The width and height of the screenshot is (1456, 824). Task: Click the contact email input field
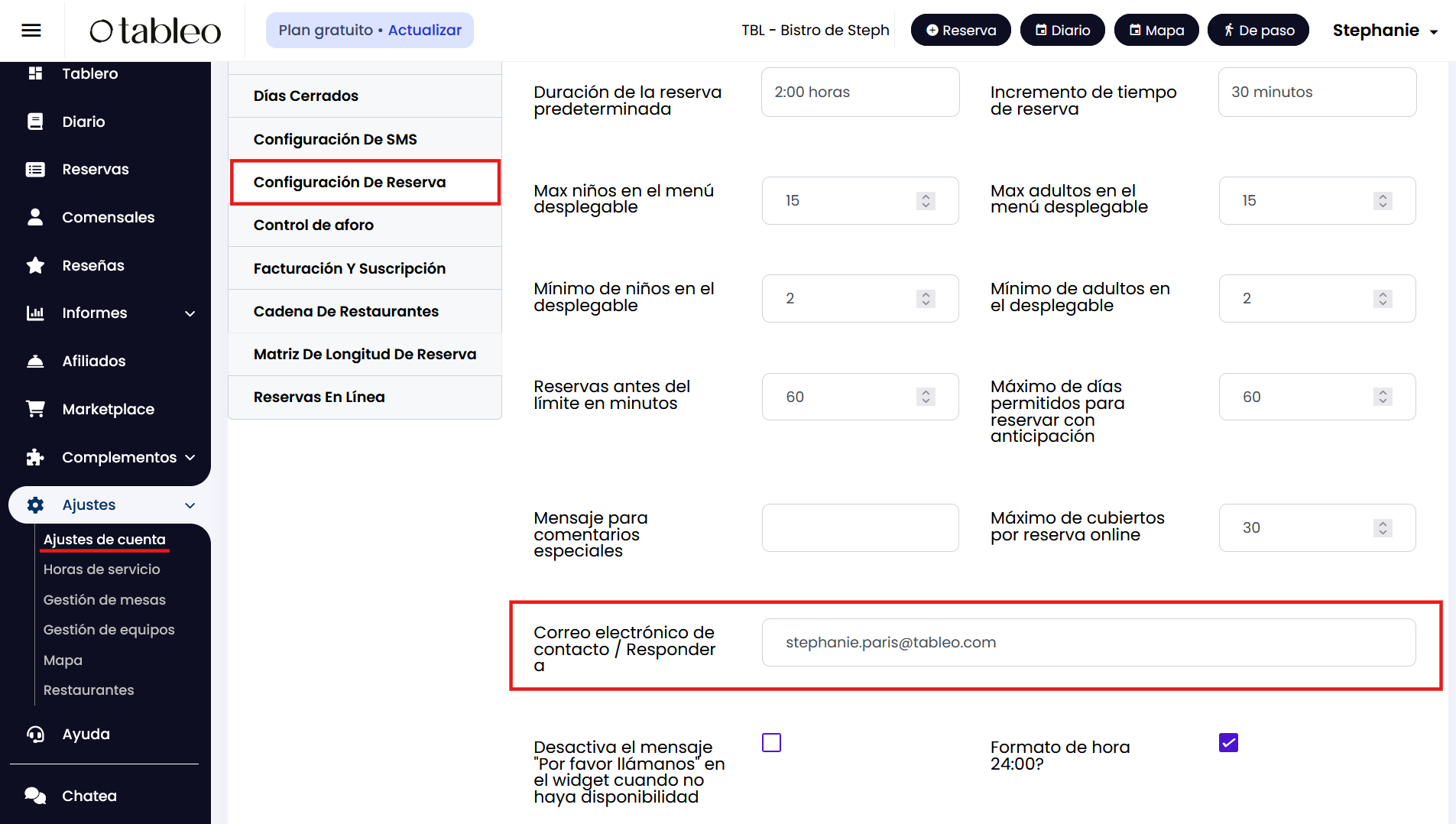coord(1088,642)
